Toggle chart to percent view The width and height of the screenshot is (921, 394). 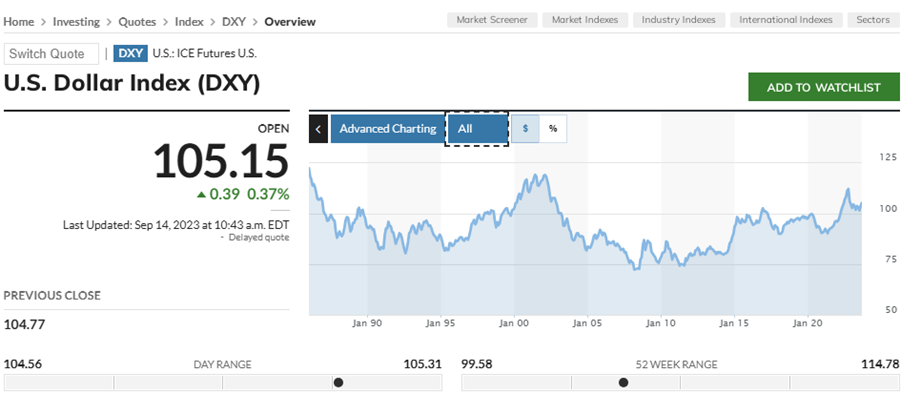click(553, 129)
